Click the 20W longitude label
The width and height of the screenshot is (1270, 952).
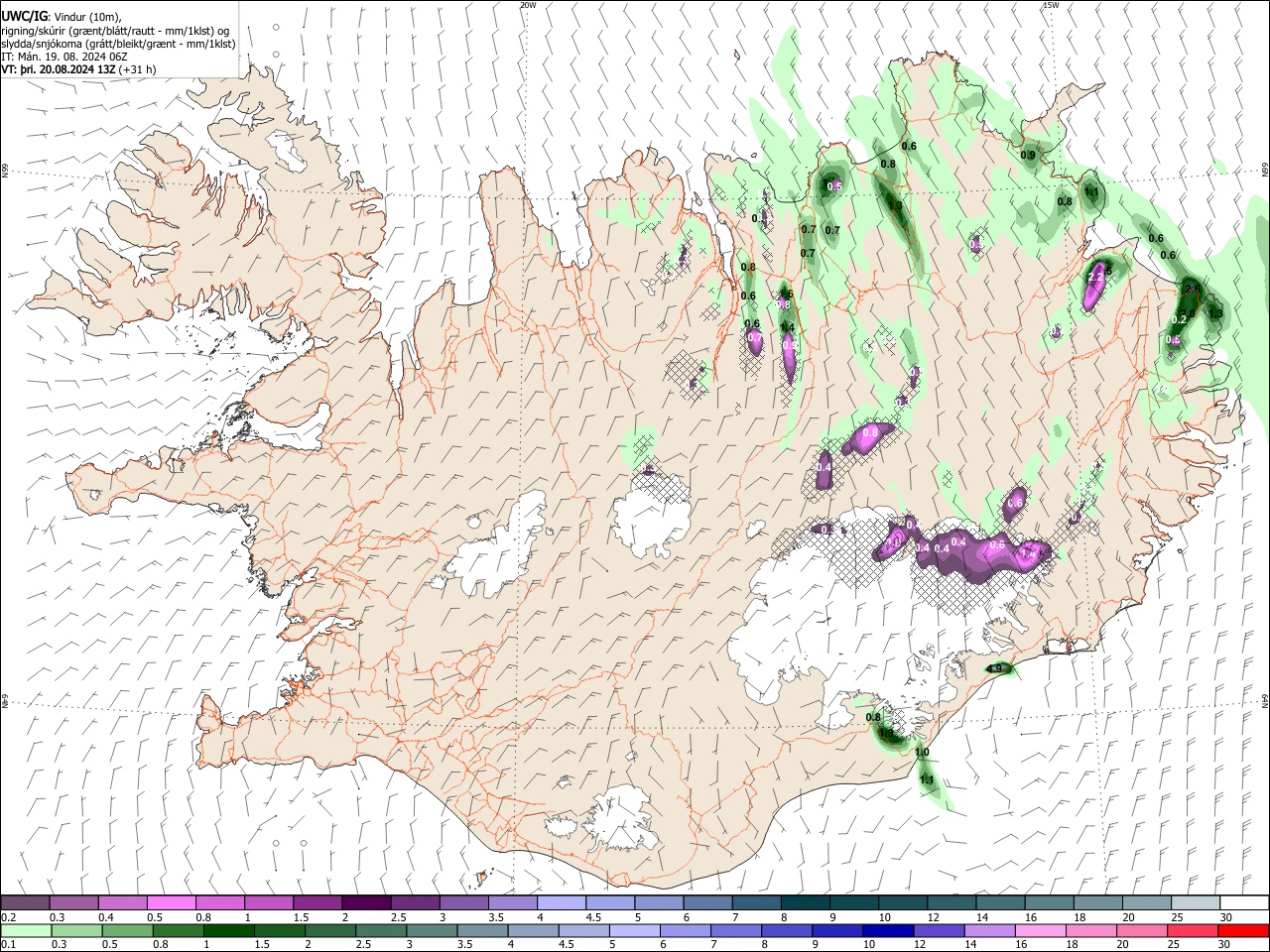click(x=528, y=4)
